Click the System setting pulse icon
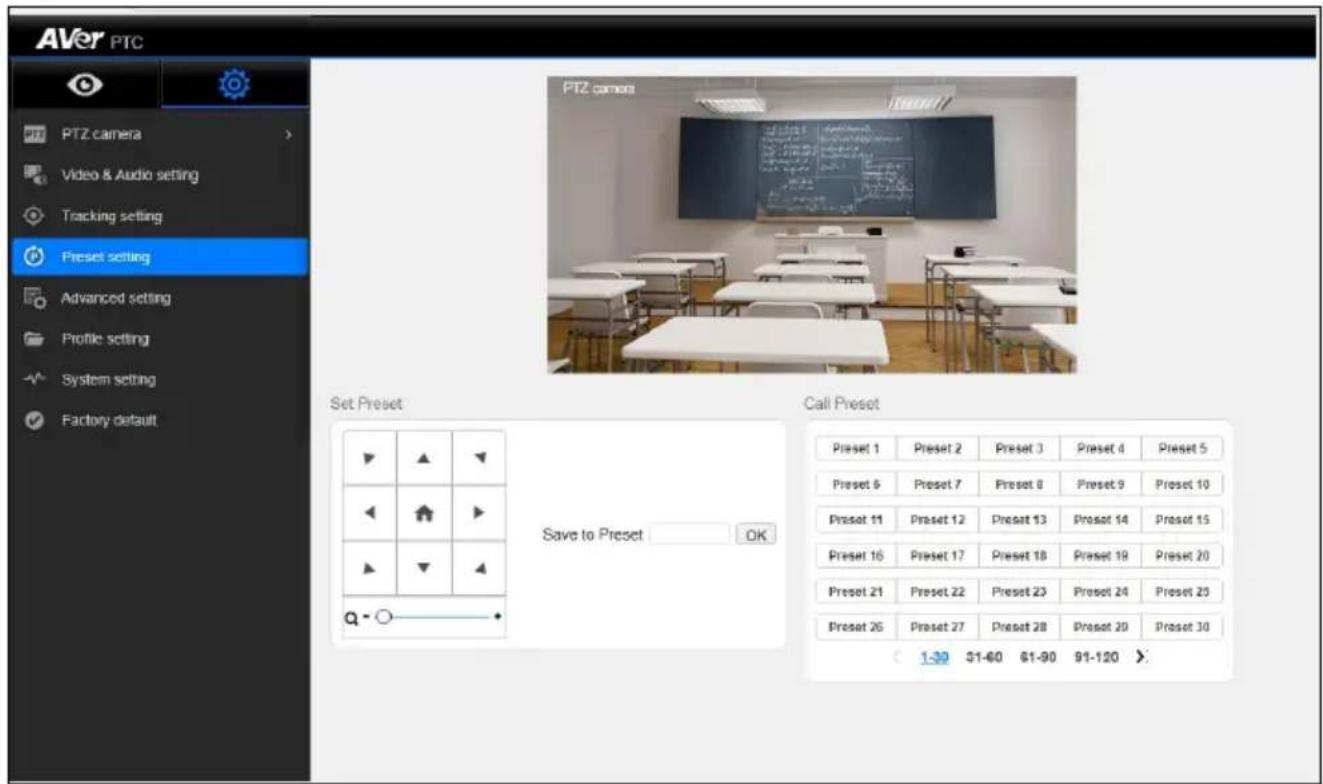 tap(34, 380)
